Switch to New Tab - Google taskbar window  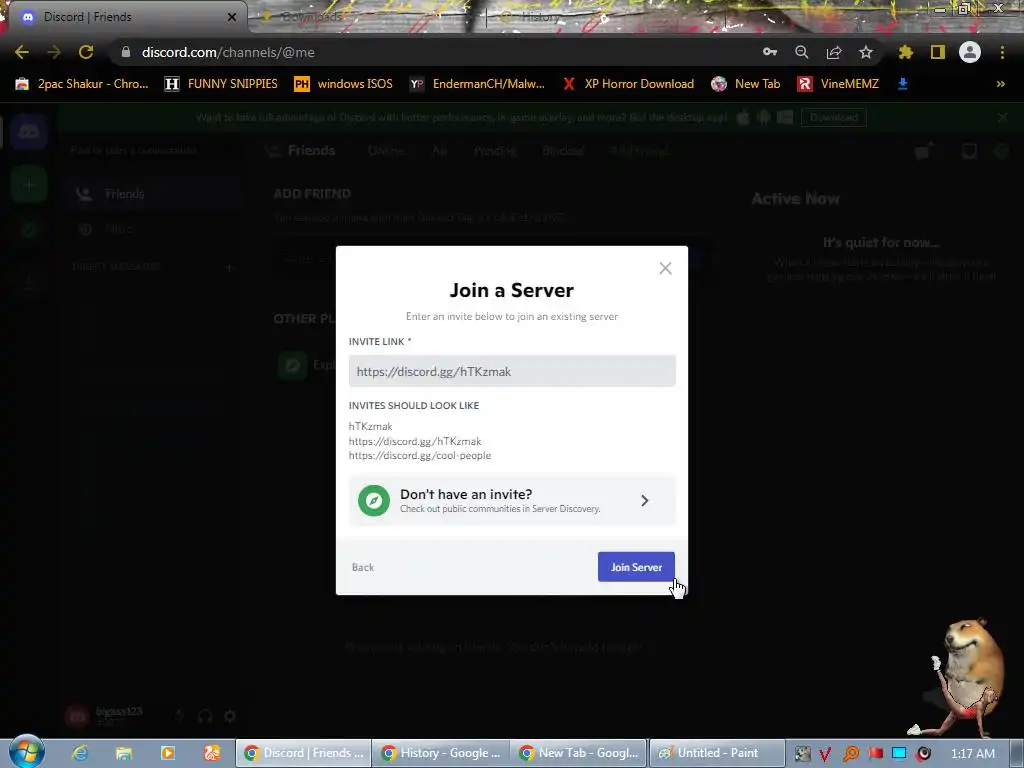(x=579, y=753)
